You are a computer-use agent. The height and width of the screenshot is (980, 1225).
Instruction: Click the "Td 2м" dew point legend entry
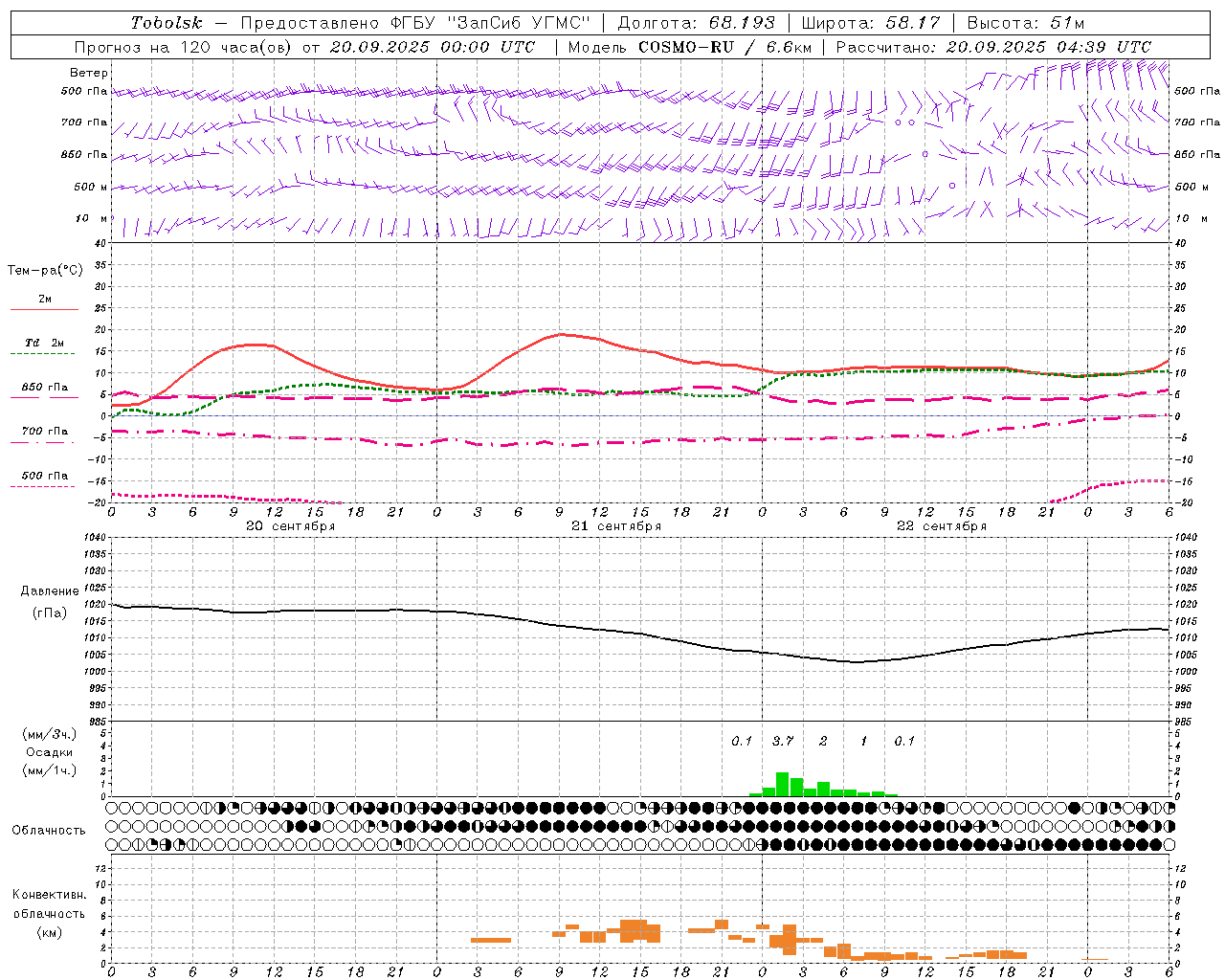pyautogui.click(x=44, y=343)
